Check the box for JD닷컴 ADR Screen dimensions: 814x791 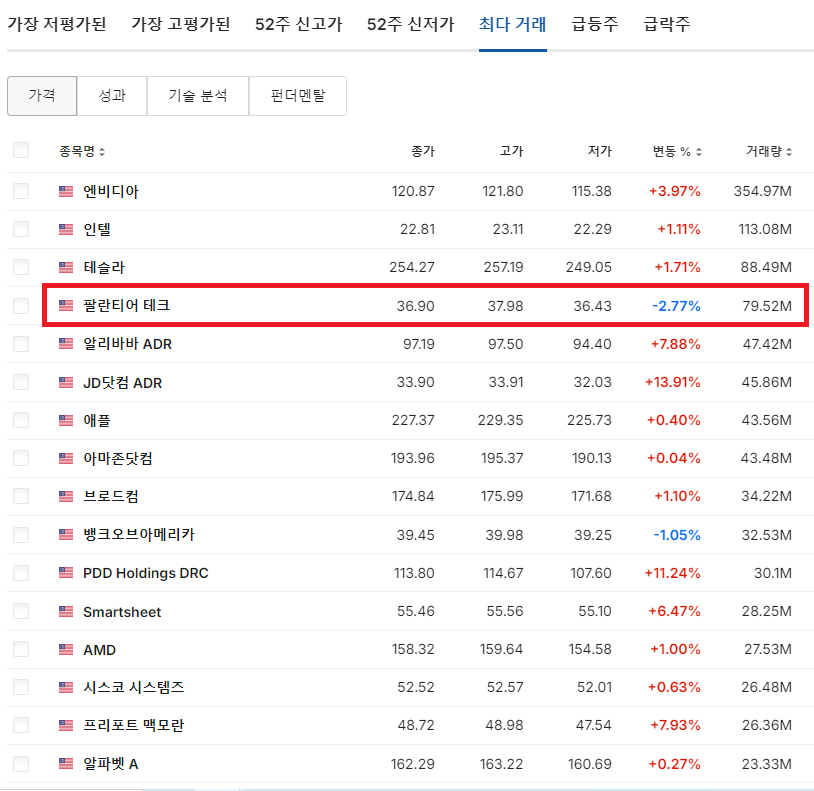pyautogui.click(x=21, y=382)
